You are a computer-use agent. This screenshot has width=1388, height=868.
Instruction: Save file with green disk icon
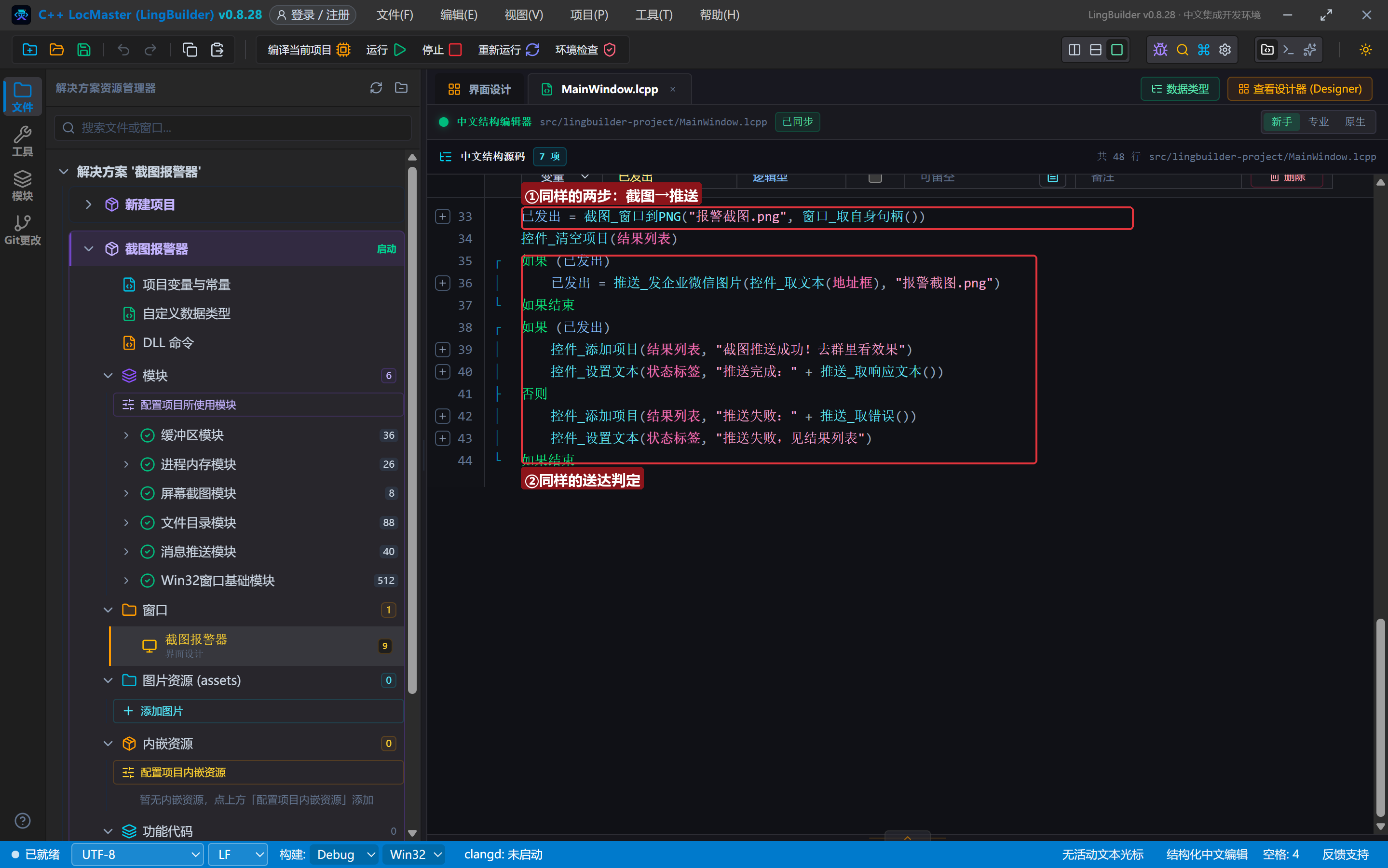pyautogui.click(x=84, y=50)
